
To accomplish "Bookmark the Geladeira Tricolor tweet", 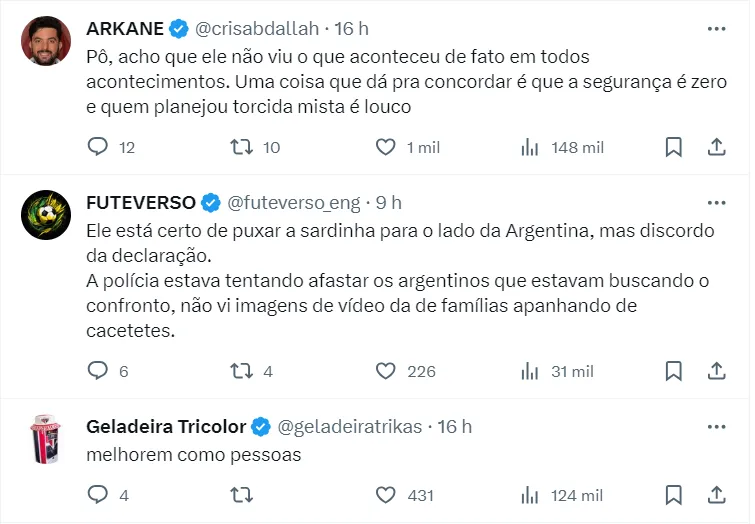I will click(674, 495).
